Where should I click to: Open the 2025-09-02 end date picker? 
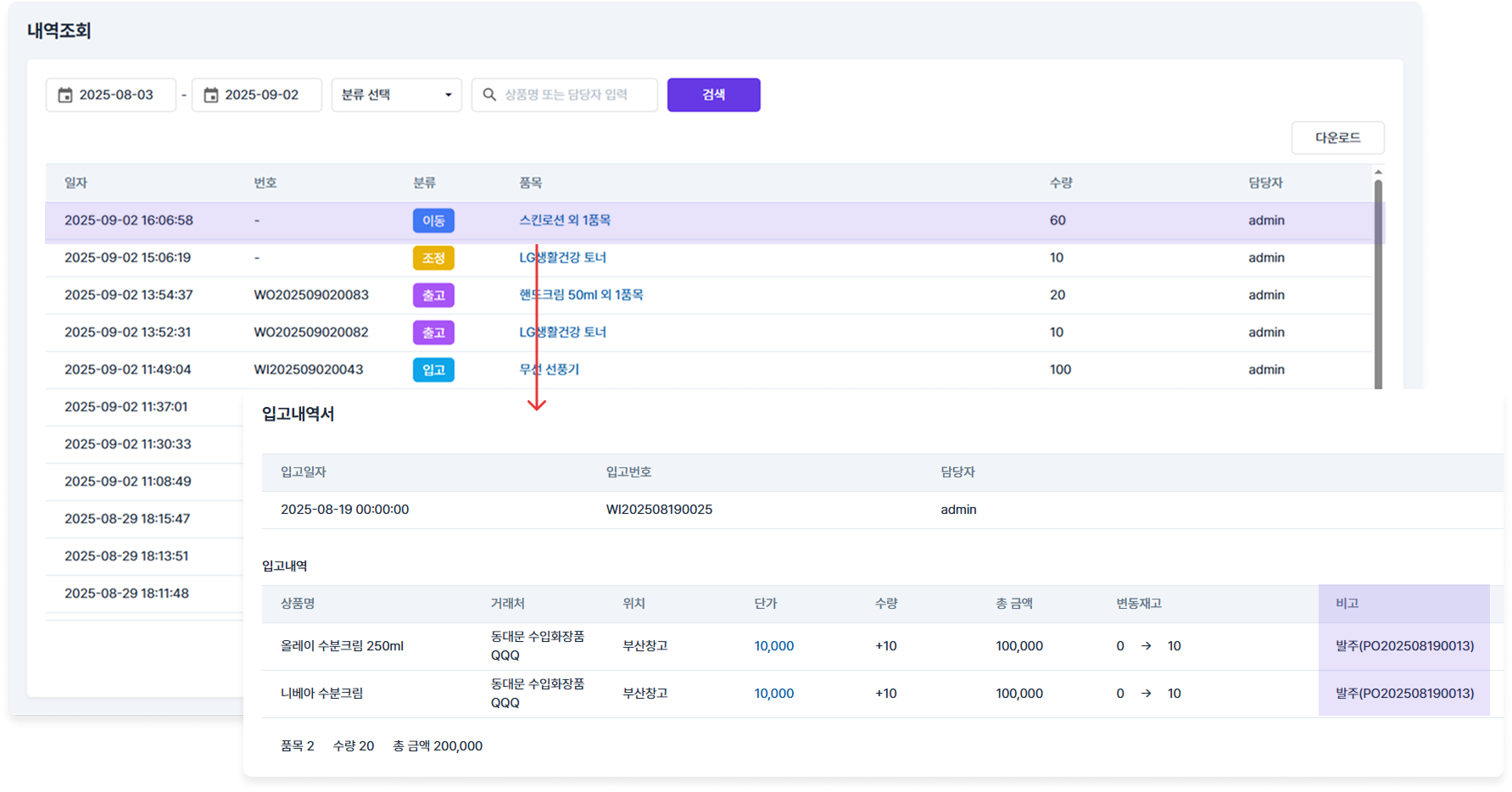[x=262, y=95]
